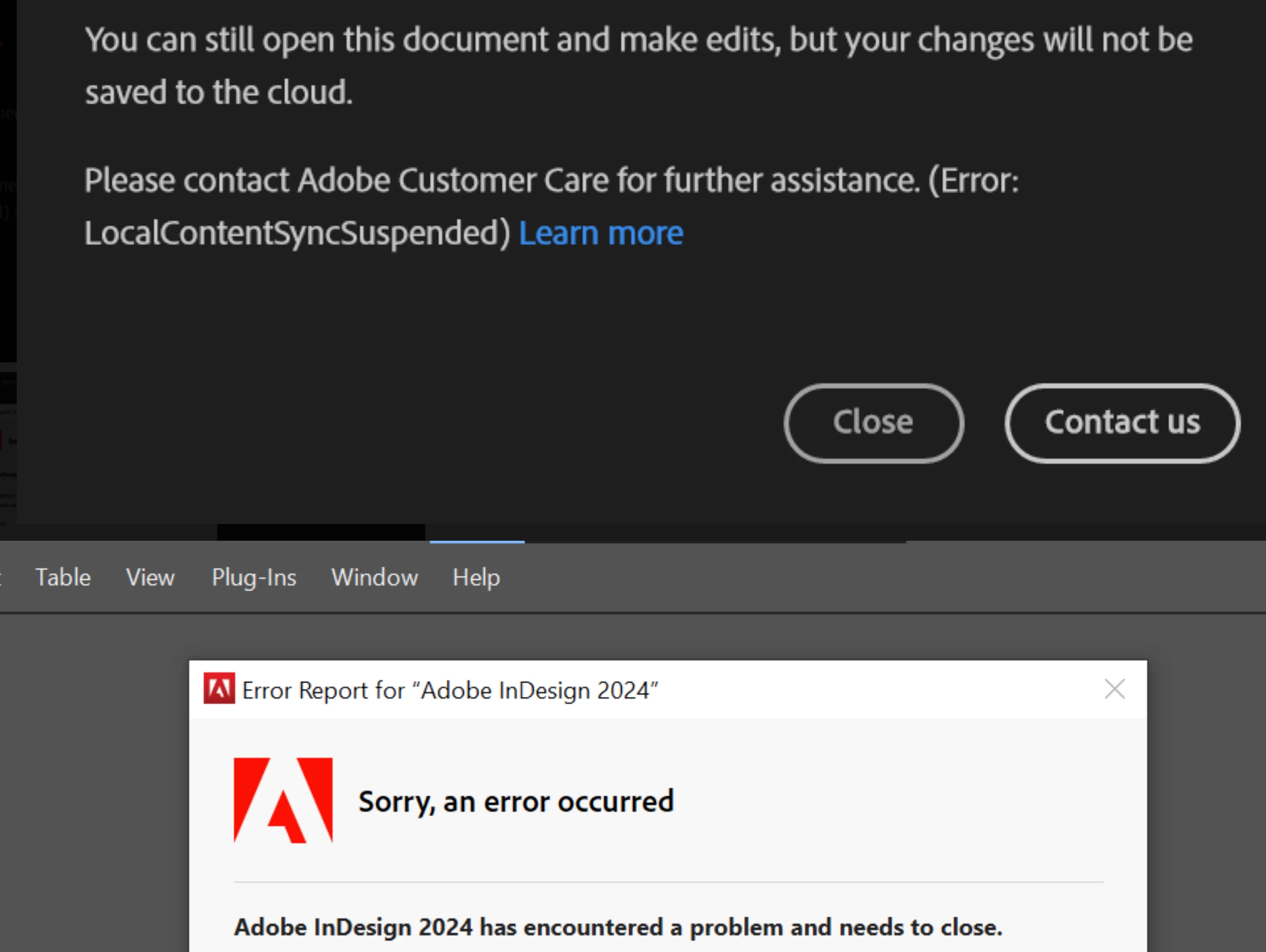Viewport: 1266px width, 952px height.
Task: Open the Plug-Ins menu
Action: coord(253,577)
